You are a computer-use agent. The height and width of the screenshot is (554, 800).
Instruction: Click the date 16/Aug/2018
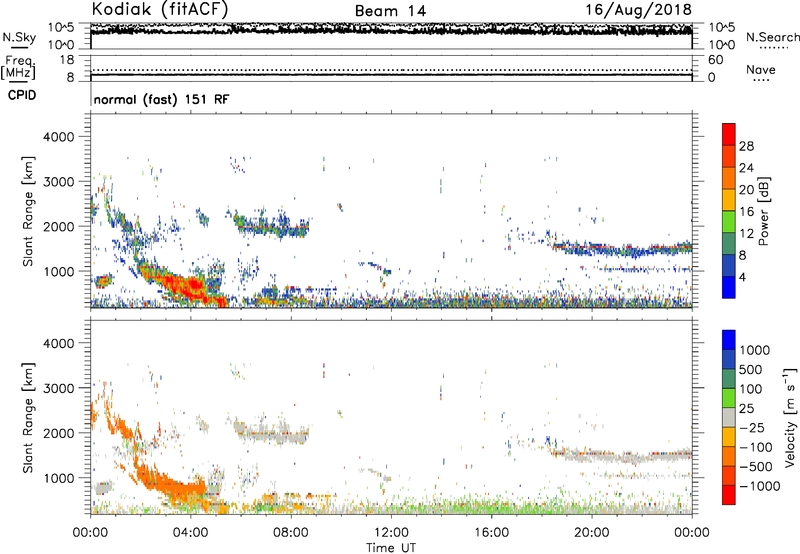coord(638,10)
